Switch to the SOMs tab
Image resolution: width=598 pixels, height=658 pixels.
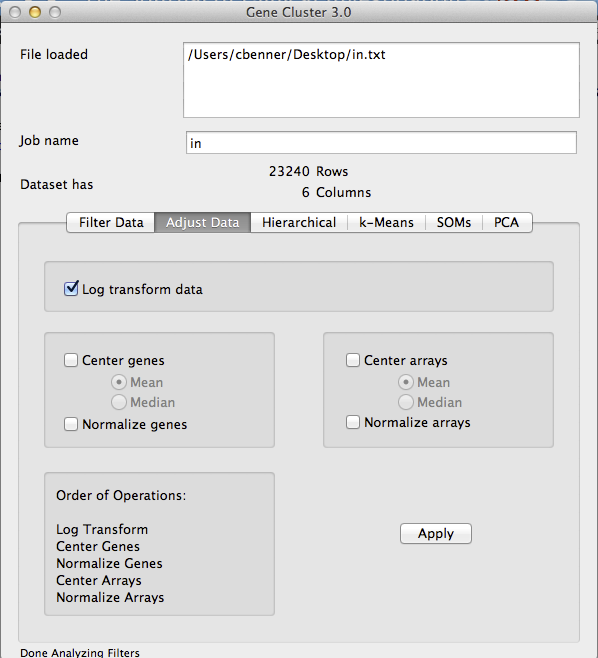(454, 222)
